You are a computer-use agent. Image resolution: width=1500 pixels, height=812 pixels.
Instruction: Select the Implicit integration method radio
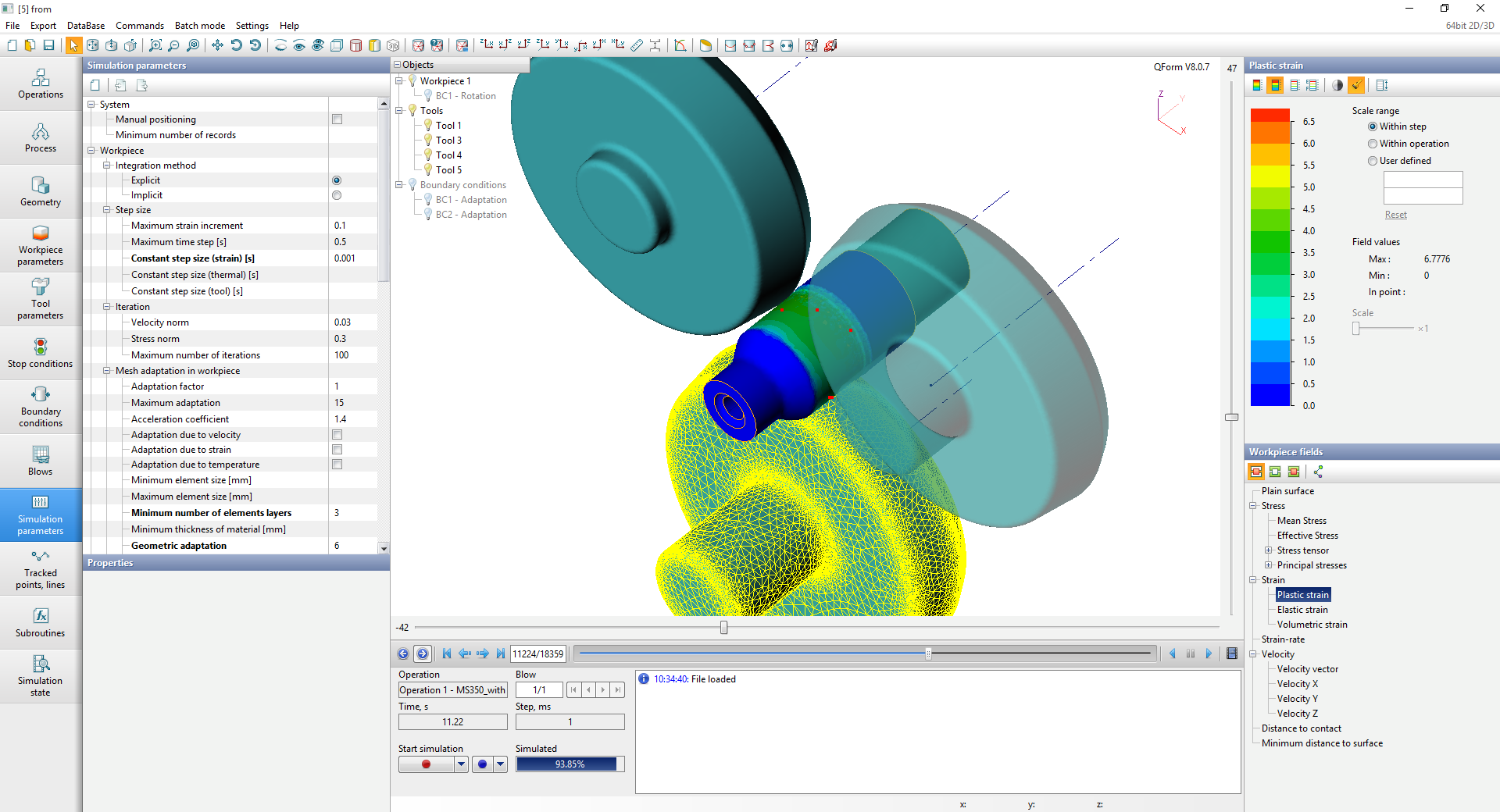click(337, 195)
